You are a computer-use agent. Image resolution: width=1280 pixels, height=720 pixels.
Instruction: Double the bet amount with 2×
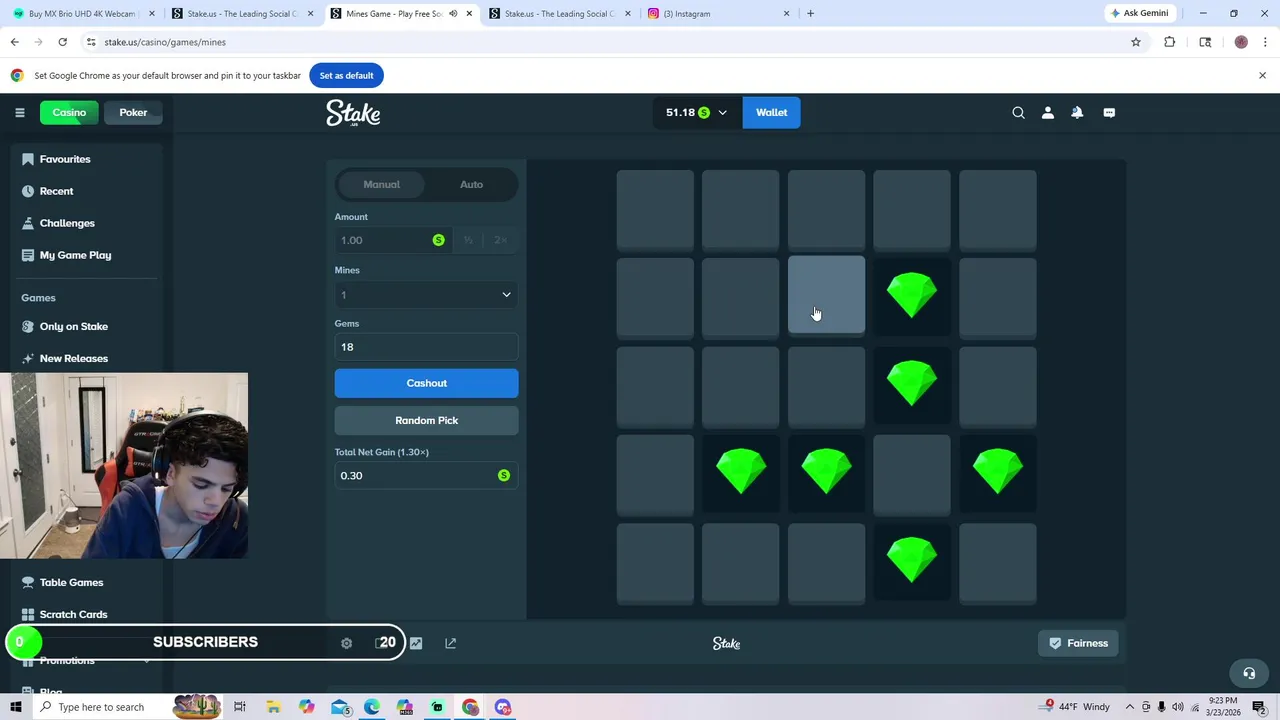coord(500,240)
